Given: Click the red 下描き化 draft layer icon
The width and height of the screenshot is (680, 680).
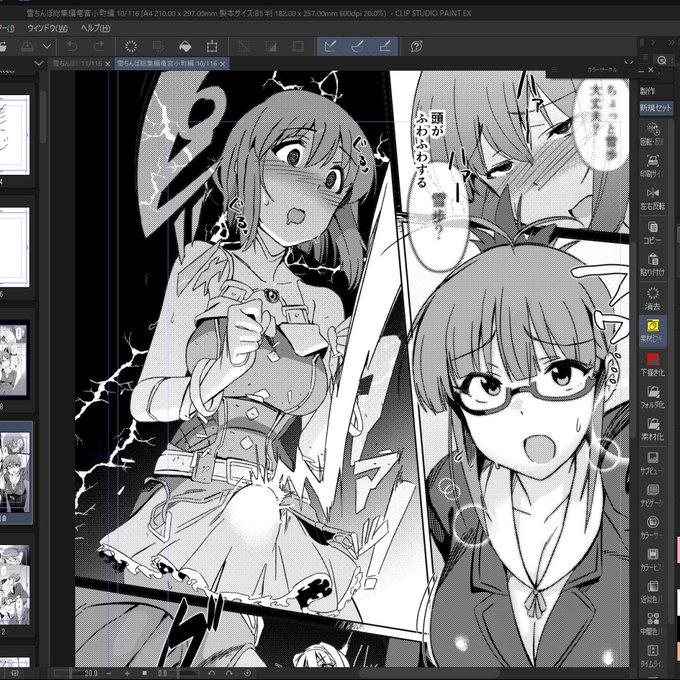Looking at the screenshot, I should pyautogui.click(x=652, y=364).
